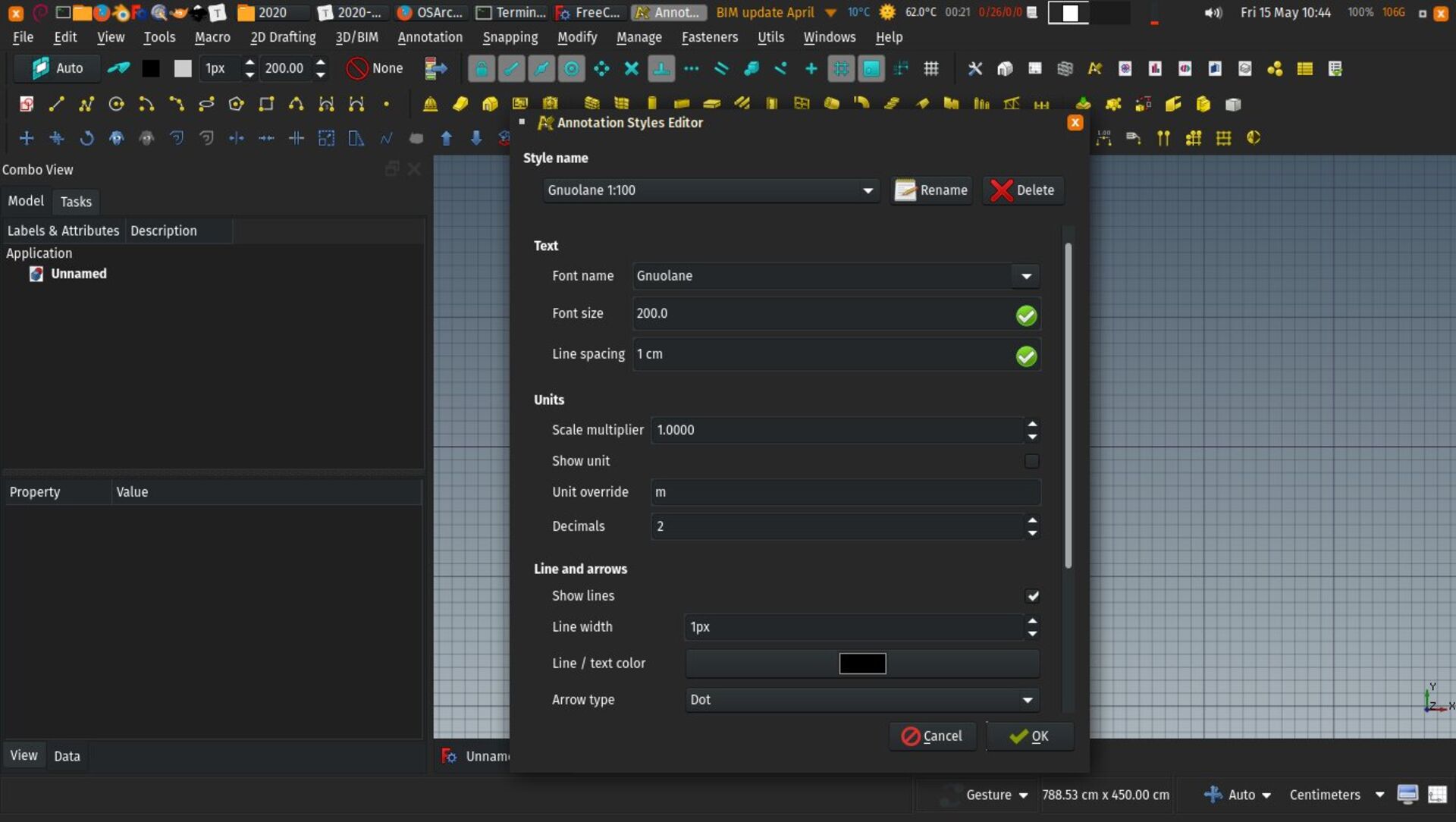Screen dimensions: 1456x822
Task: Click the Upgrade arrow icon
Action: (446, 138)
